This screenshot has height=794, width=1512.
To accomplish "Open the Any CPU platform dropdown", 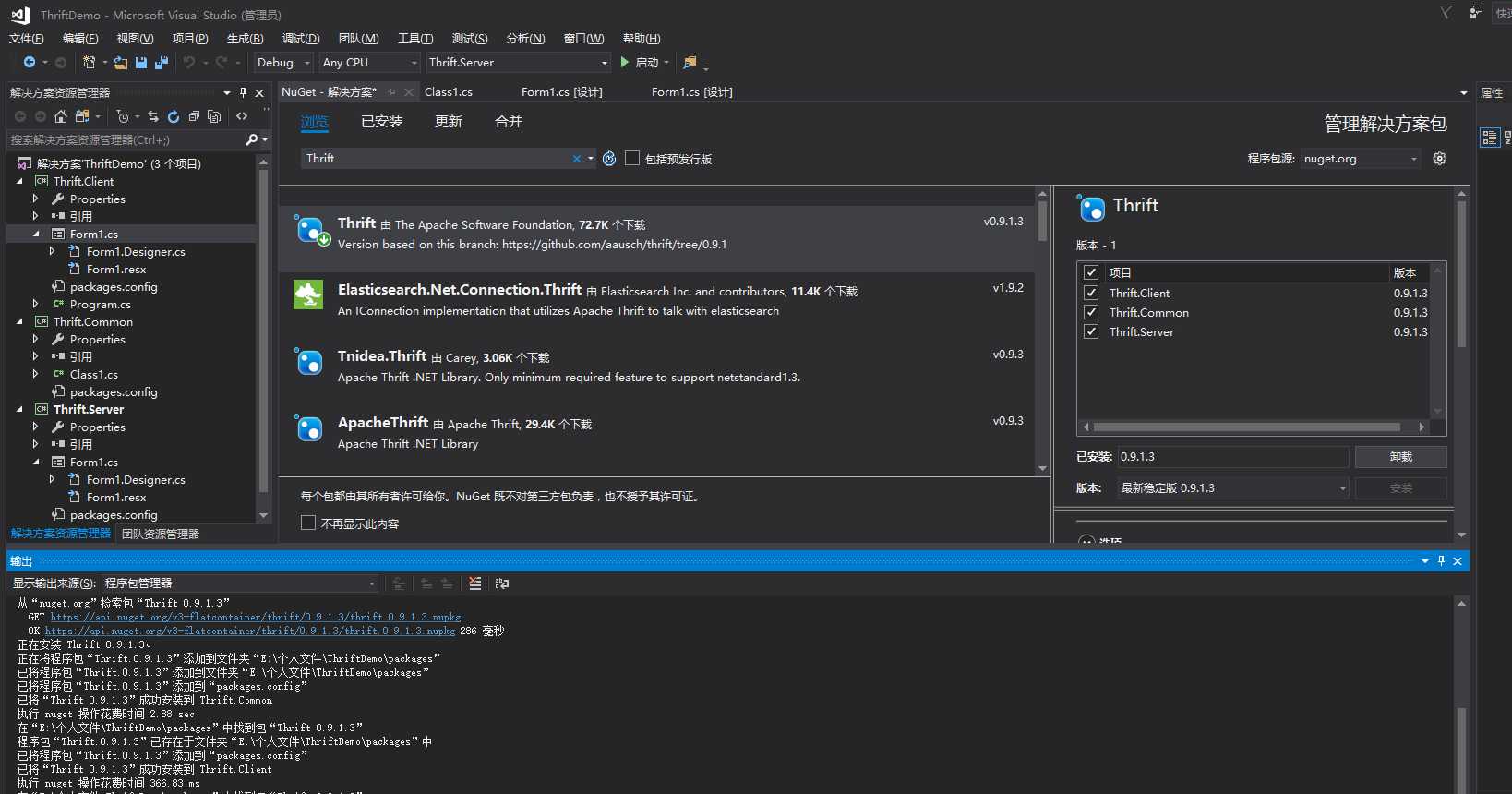I will click(370, 62).
